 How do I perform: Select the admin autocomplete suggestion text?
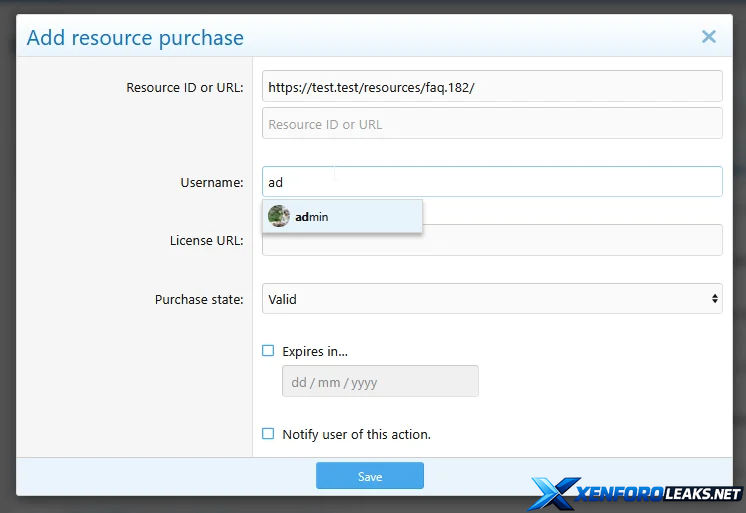pyautogui.click(x=312, y=217)
